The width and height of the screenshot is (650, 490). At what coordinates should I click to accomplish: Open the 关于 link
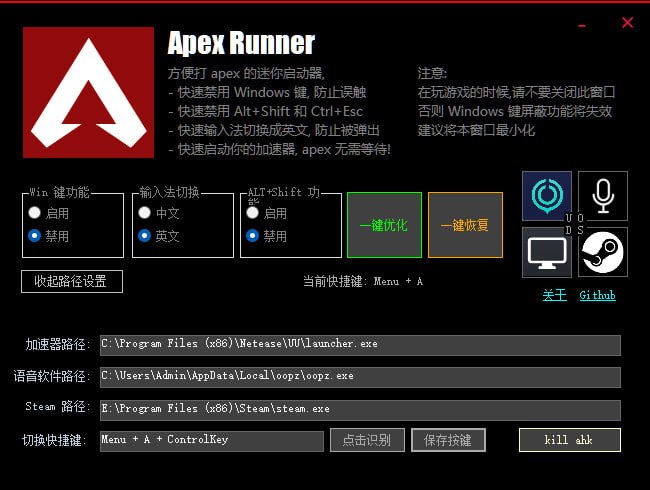click(x=554, y=295)
